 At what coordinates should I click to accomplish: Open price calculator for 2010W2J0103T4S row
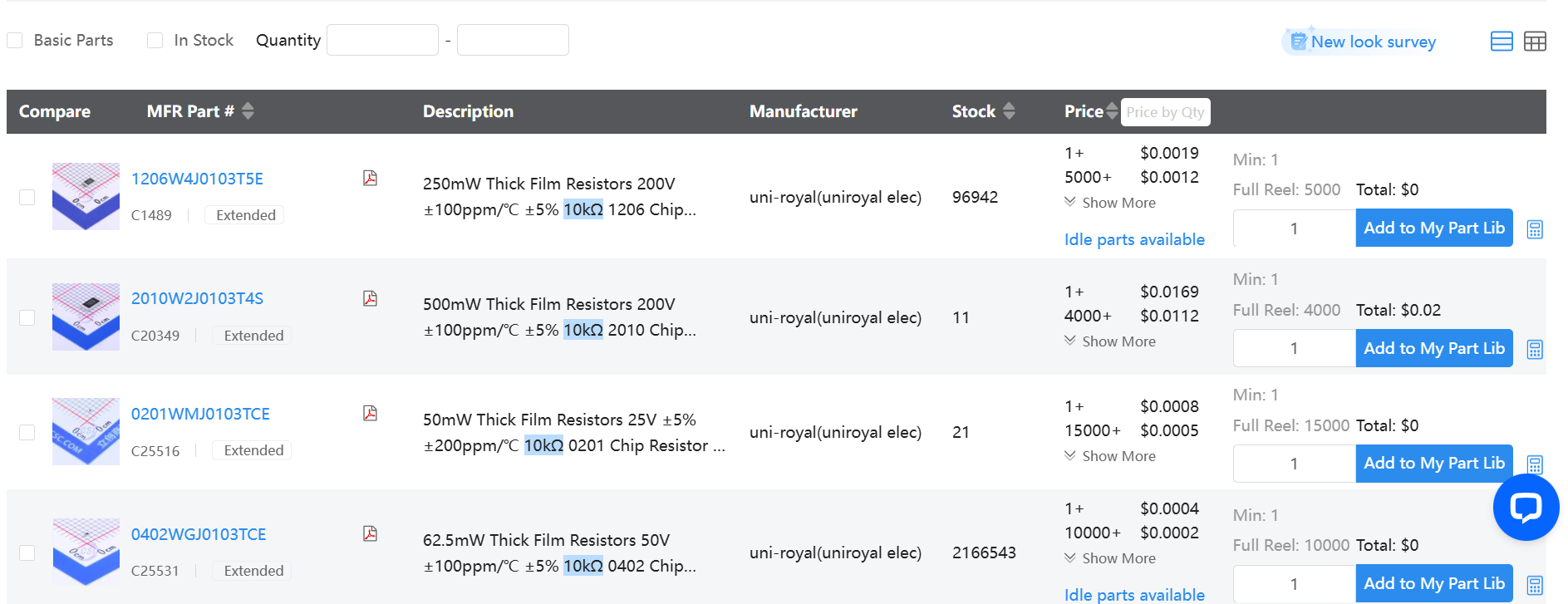coord(1534,350)
